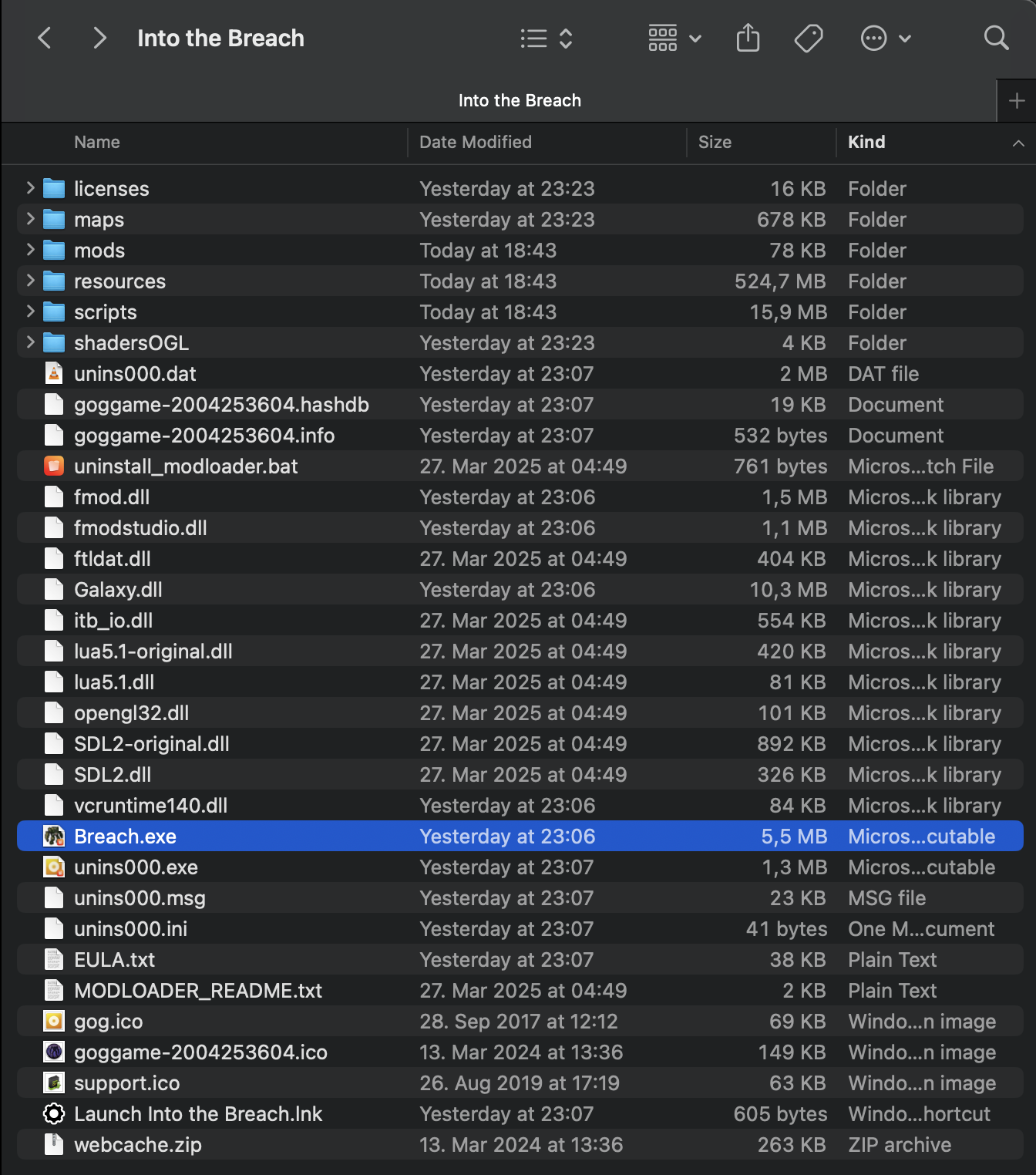Click the Share icon in the toolbar

[748, 38]
